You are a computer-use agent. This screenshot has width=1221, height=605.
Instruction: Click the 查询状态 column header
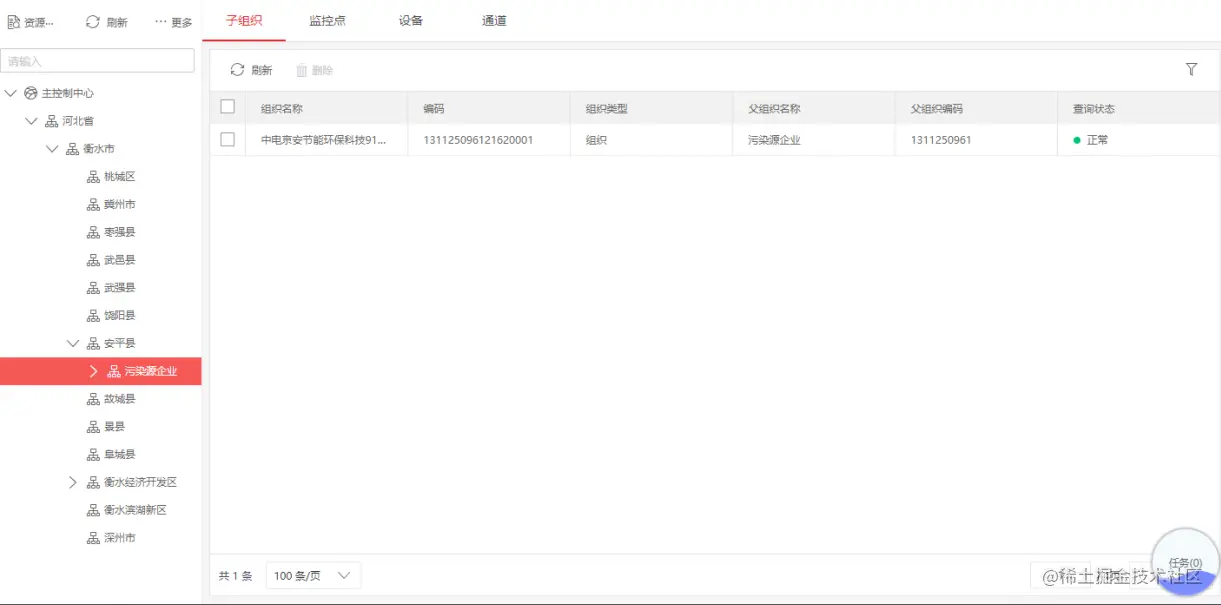coord(1094,109)
